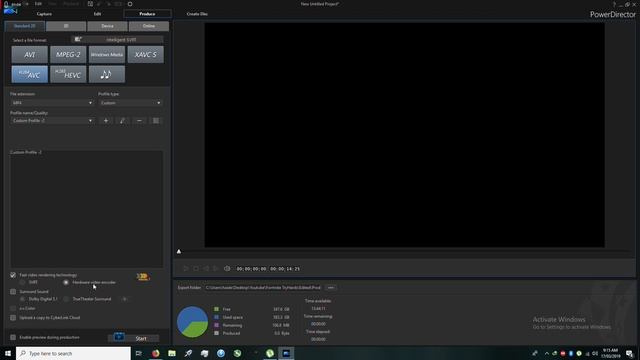This screenshot has height=360, width=640.
Task: Click the preview scrubber marker
Action: click(179, 251)
